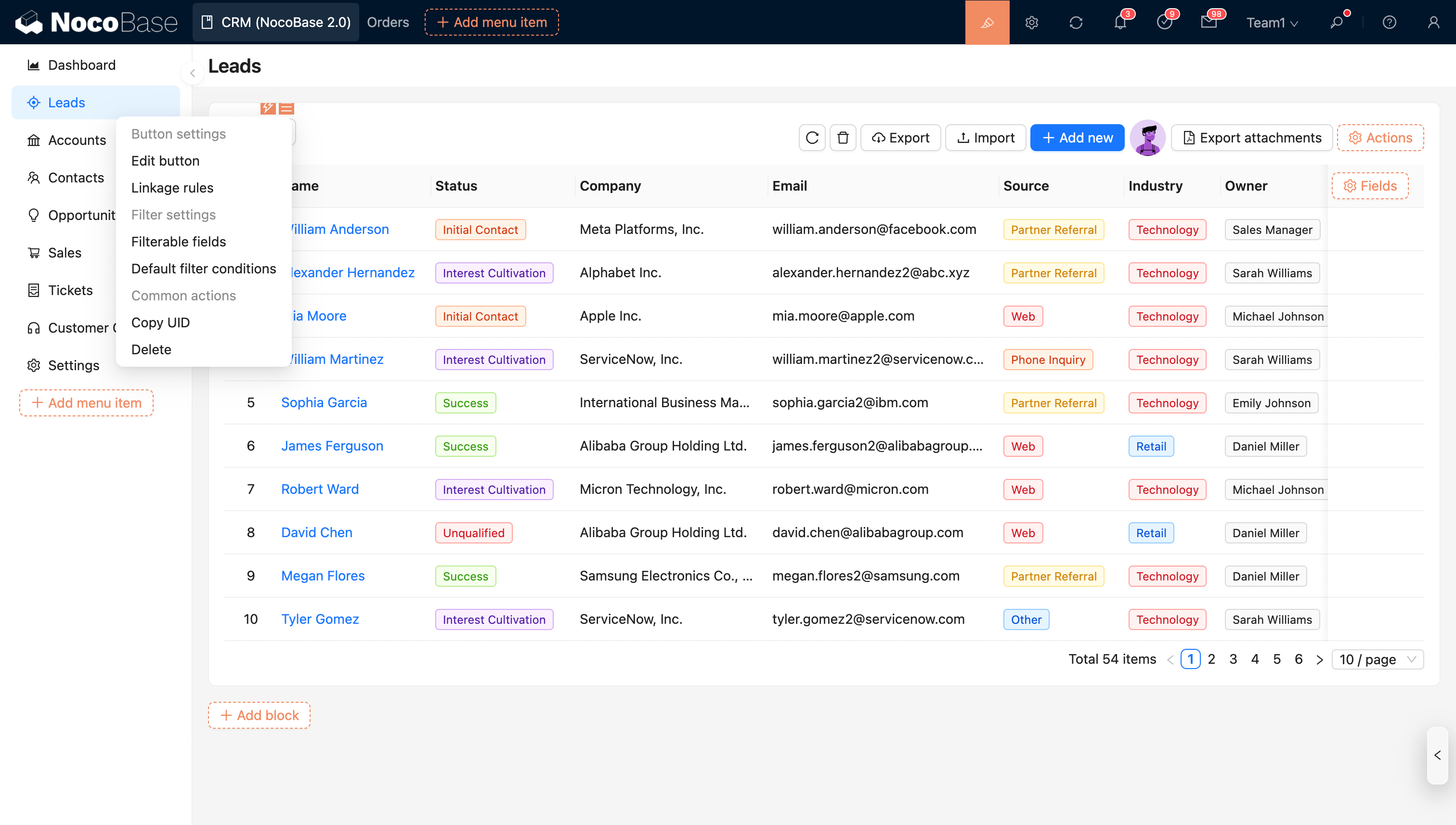
Task: Click the Add new button
Action: (1077, 138)
